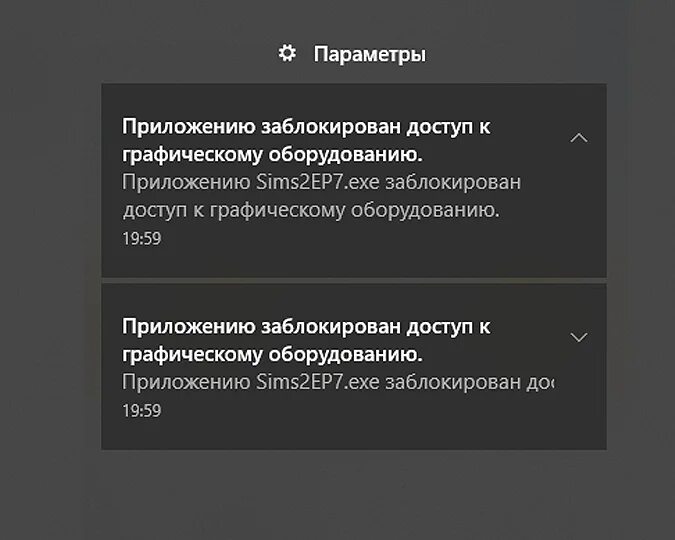Open the Параметры header label
This screenshot has width=675, height=540.
click(369, 54)
